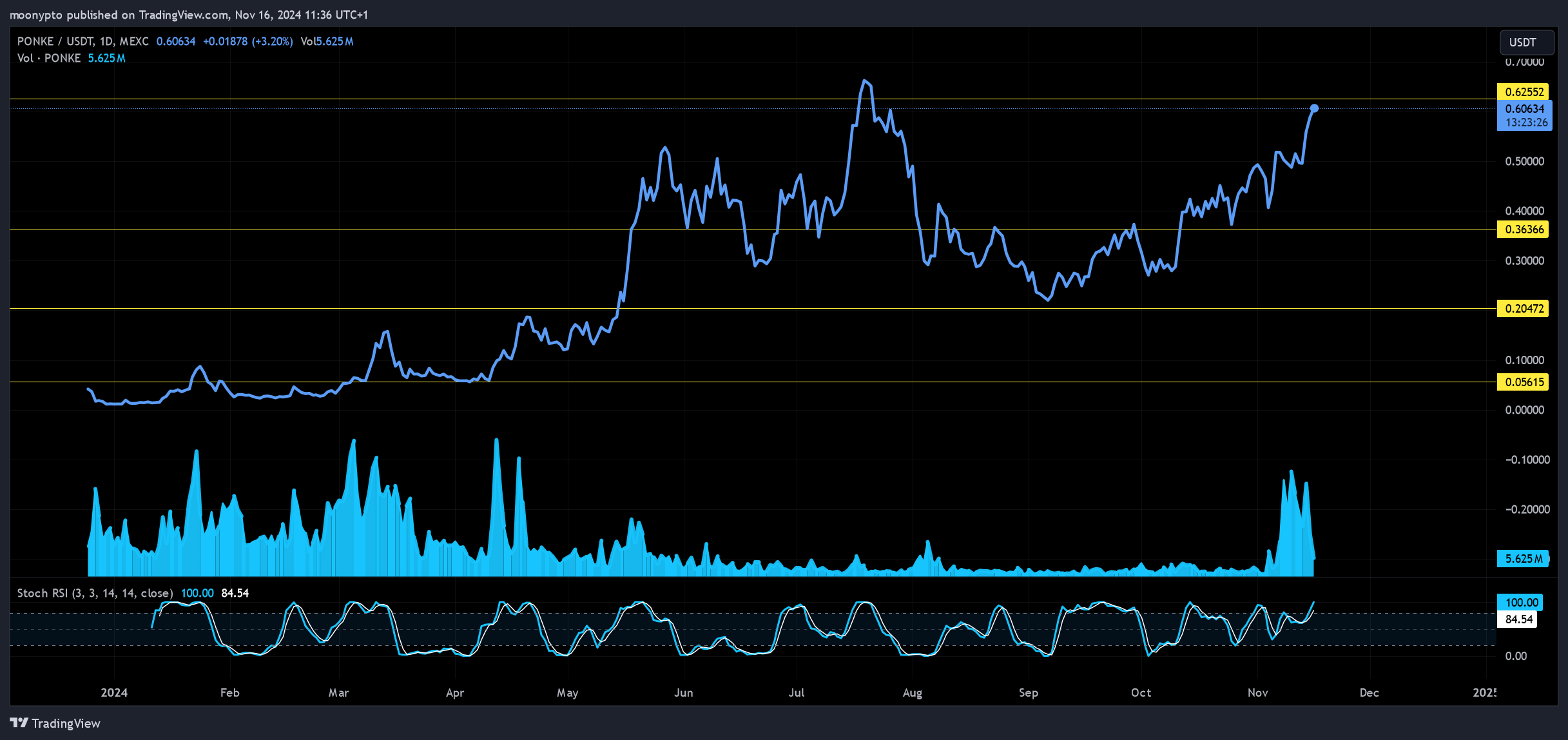Click the +0.01878 (+3.20%) change value
This screenshot has height=740, width=1568.
coord(248,41)
